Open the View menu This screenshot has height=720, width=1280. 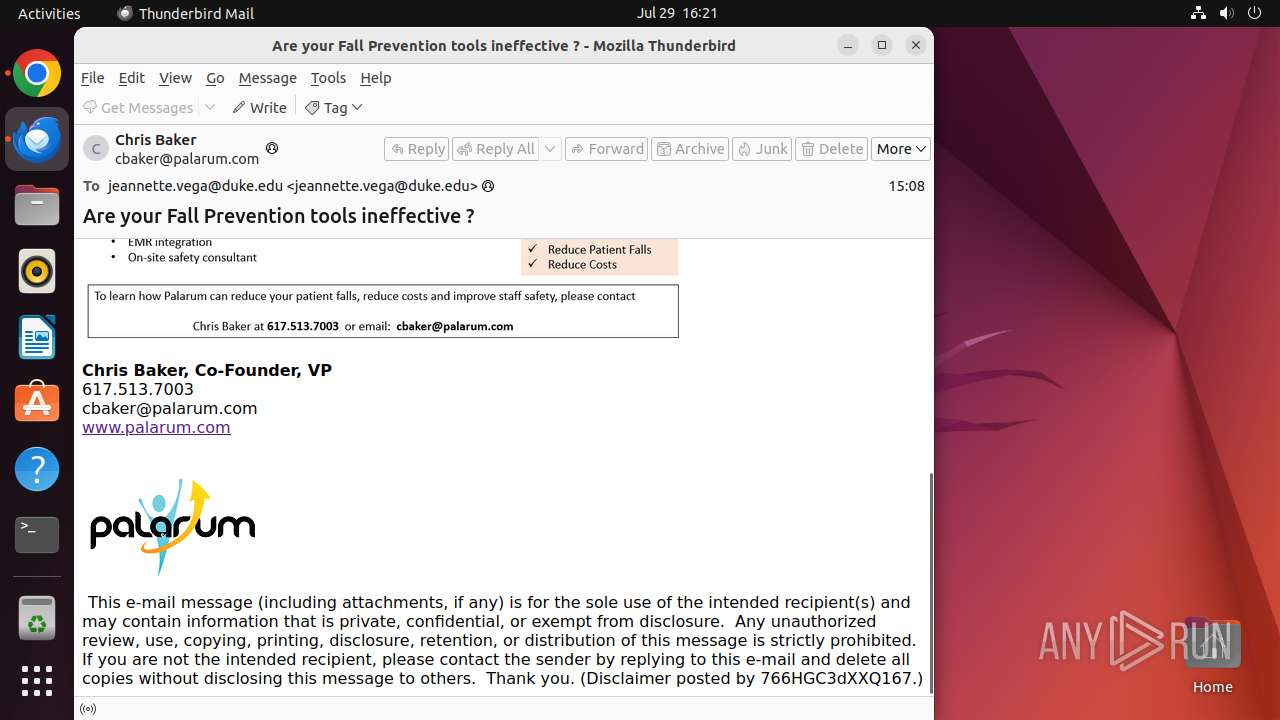[175, 78]
